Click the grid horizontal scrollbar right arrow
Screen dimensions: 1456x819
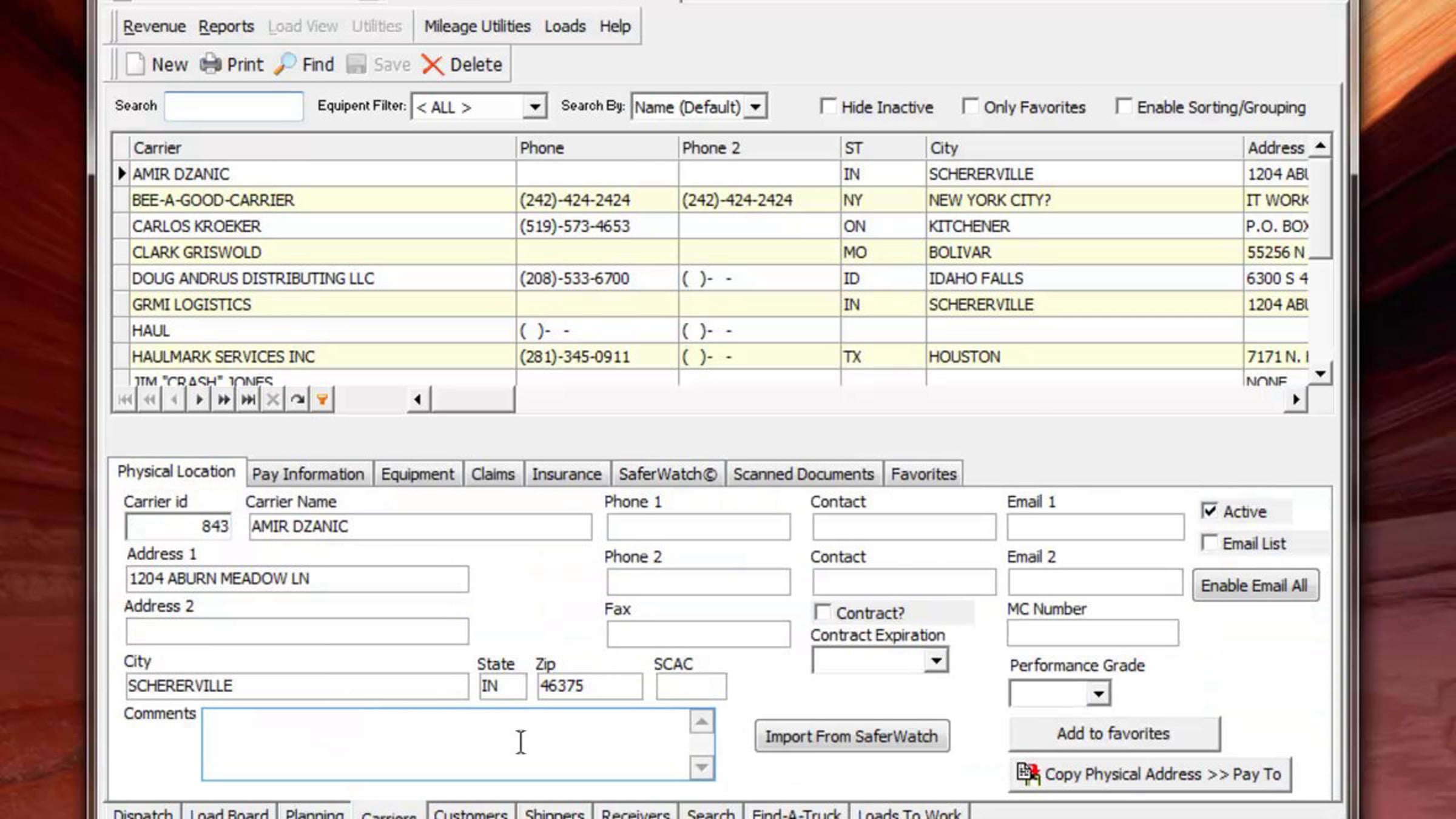[x=1295, y=400]
